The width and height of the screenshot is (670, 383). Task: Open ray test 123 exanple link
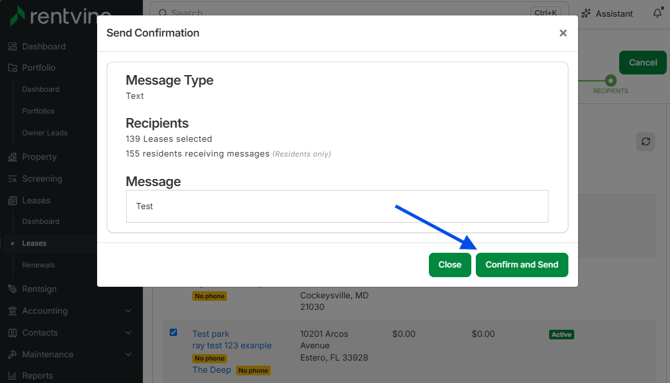232,345
